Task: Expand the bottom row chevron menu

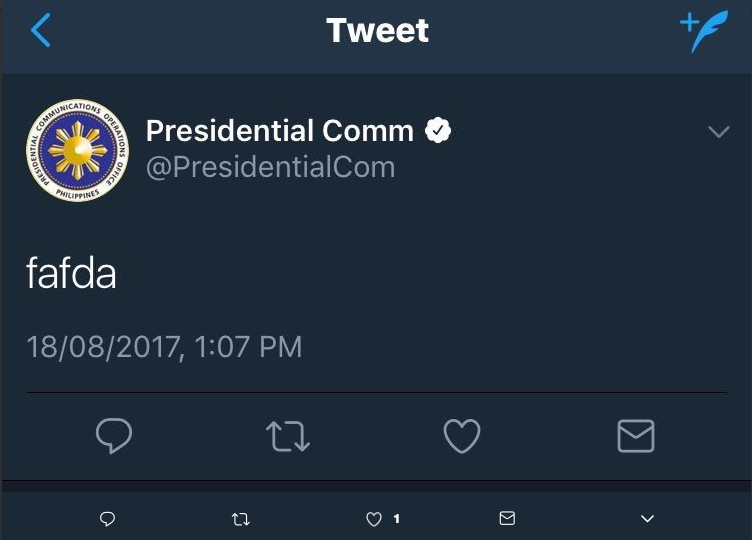Action: (x=647, y=518)
